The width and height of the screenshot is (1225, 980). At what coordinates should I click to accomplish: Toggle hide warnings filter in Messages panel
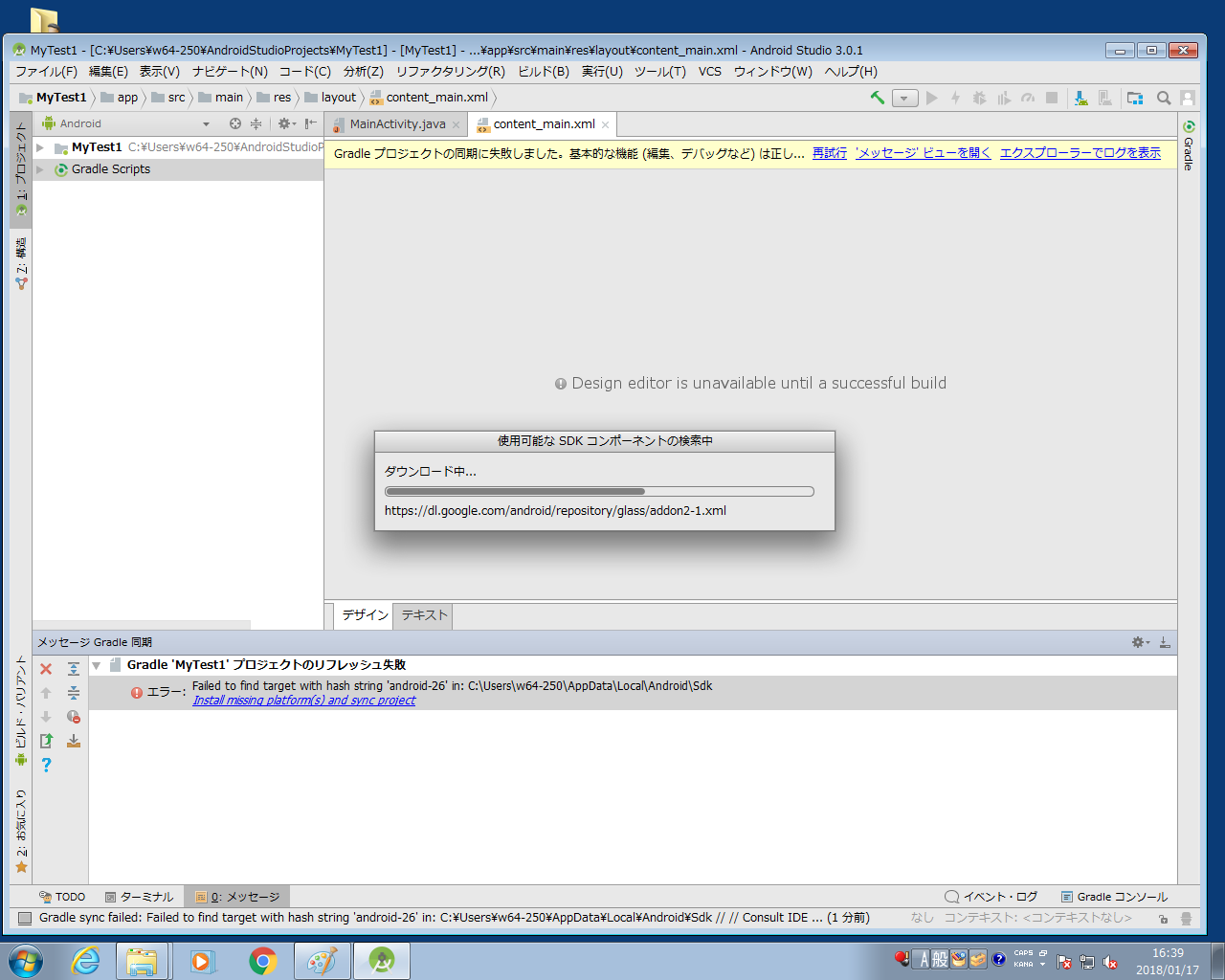(x=74, y=717)
